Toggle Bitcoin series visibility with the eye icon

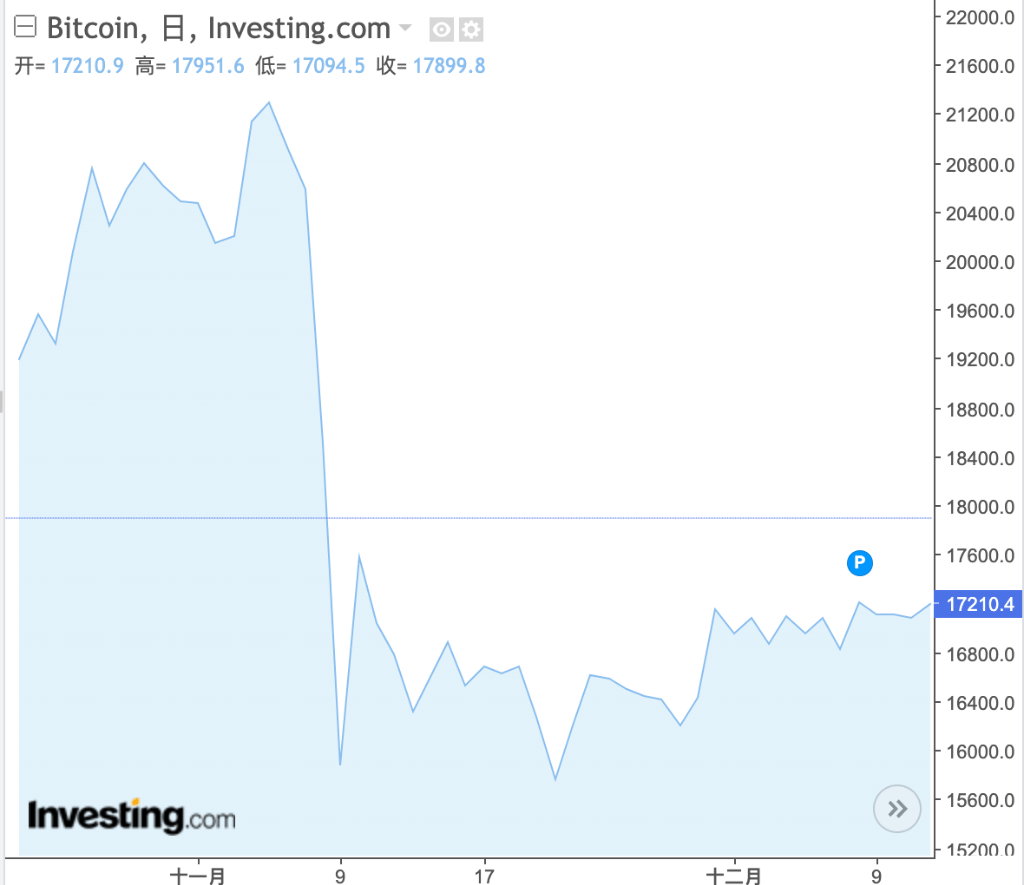click(x=441, y=29)
